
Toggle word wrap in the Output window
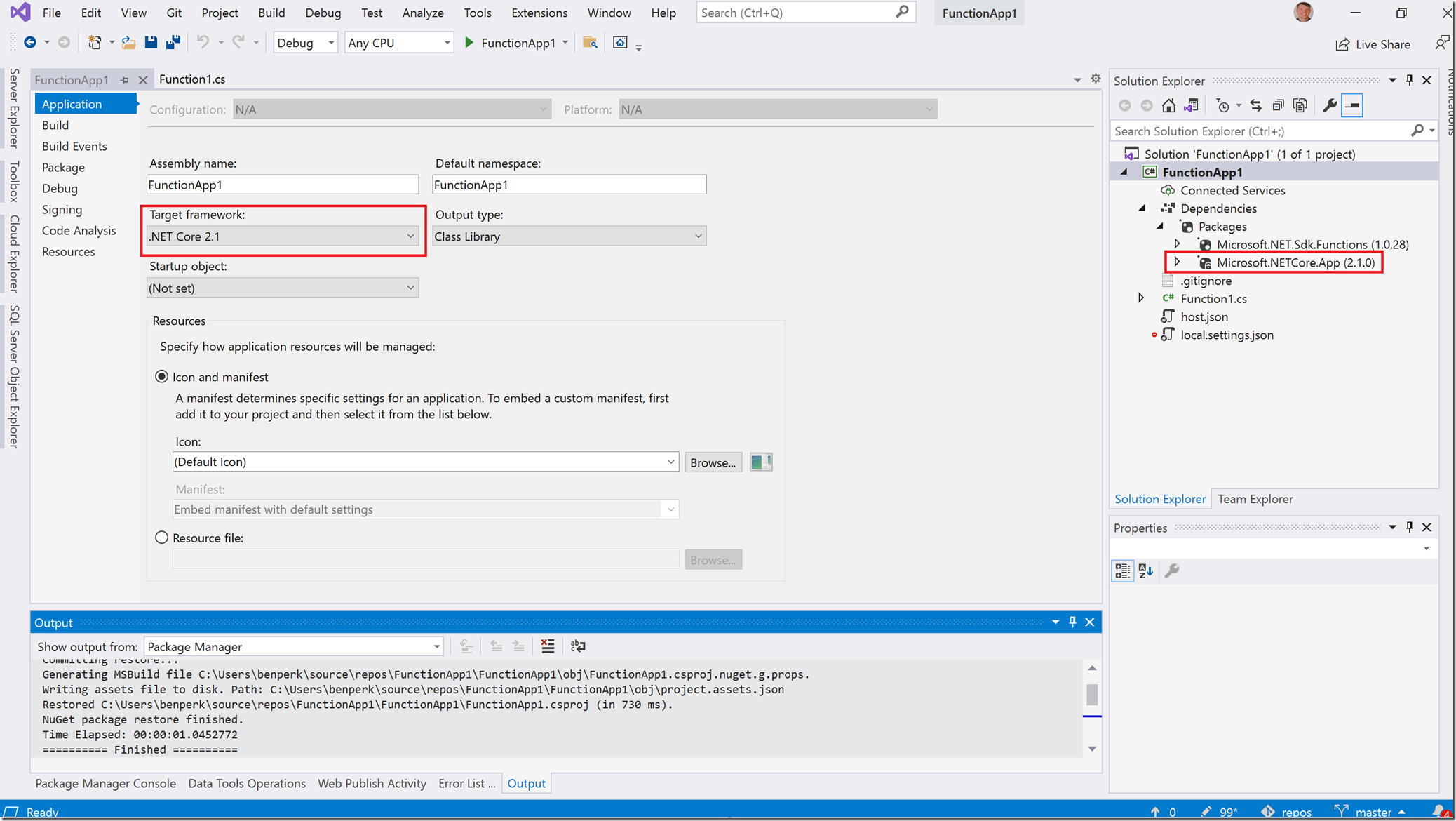(578, 646)
